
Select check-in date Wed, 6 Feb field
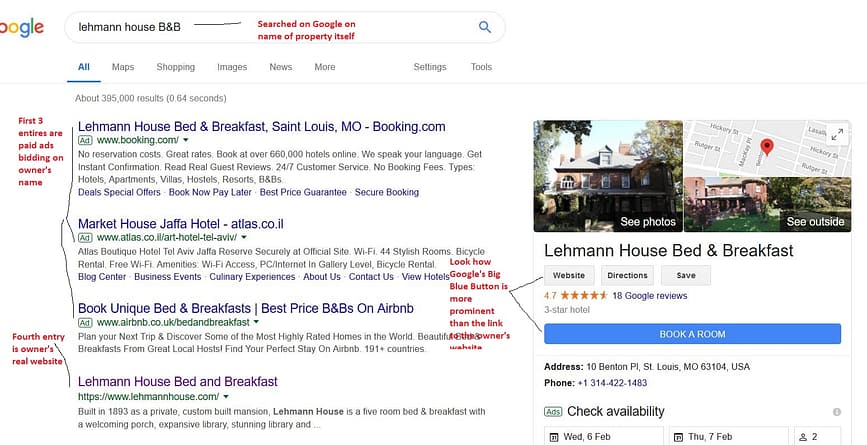pos(604,436)
